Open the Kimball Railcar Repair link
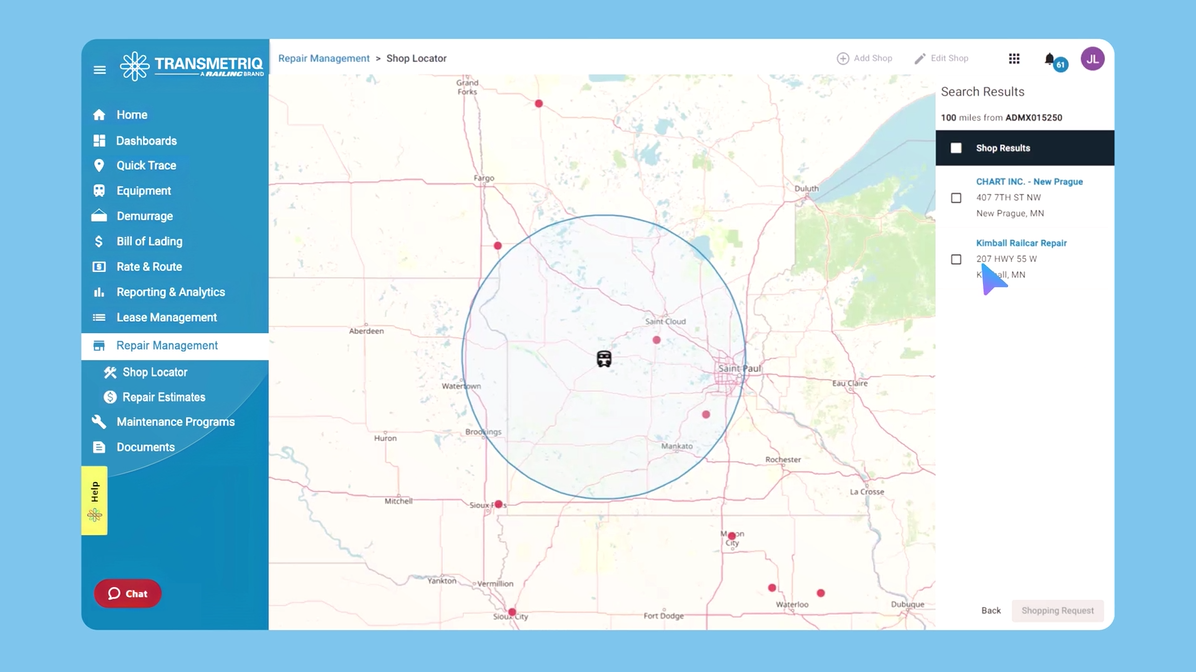The height and width of the screenshot is (672, 1196). tap(1021, 243)
